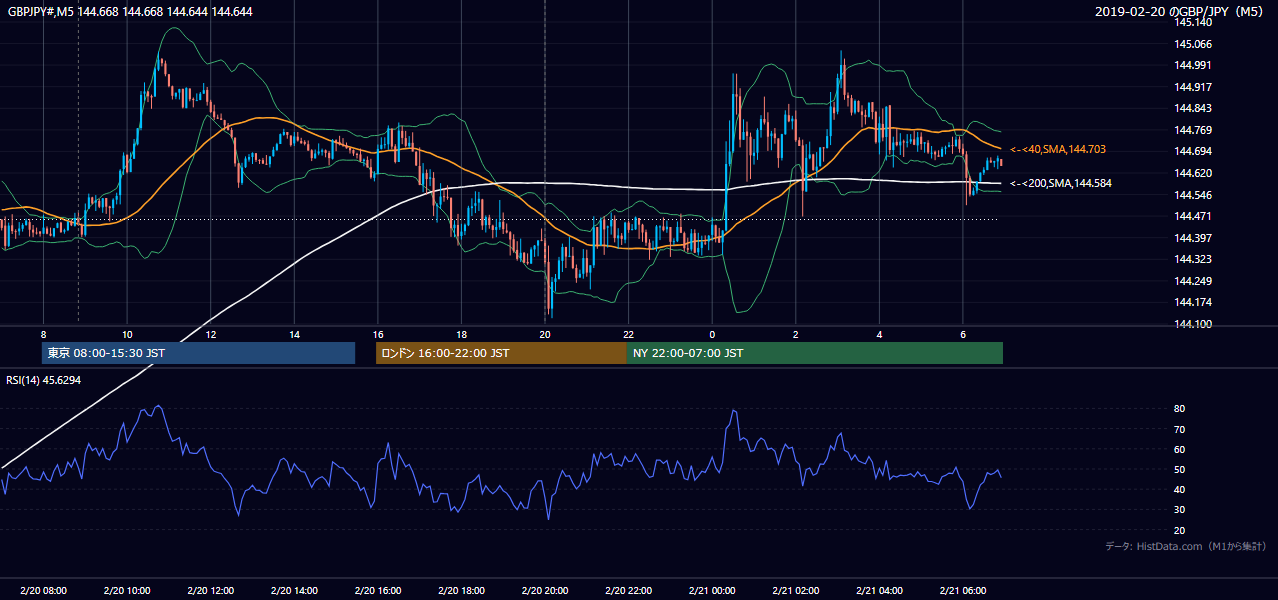
Task: Select the London session bar 16:00-22:00 JST
Action: (x=501, y=353)
